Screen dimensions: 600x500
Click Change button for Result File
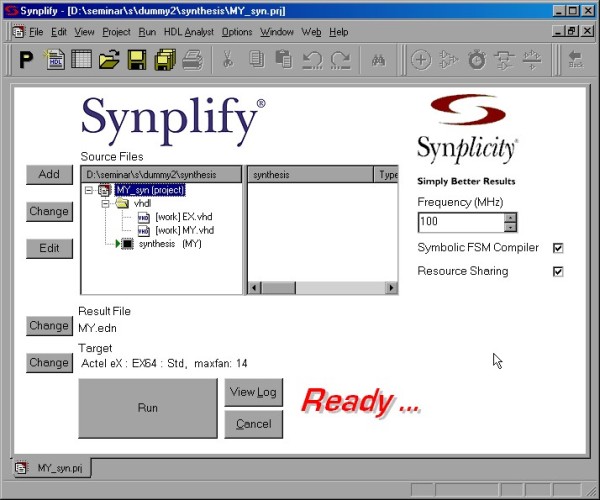click(x=49, y=326)
